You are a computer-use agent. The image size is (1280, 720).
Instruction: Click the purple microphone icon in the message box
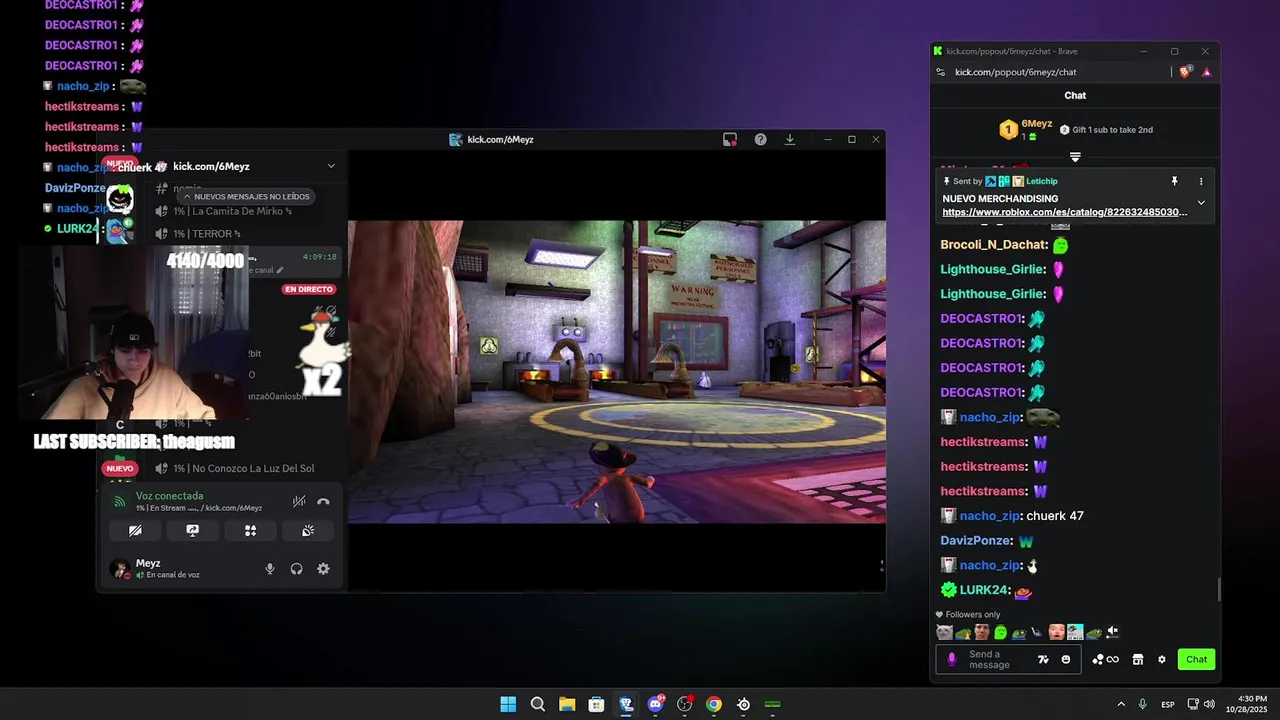[x=951, y=659]
